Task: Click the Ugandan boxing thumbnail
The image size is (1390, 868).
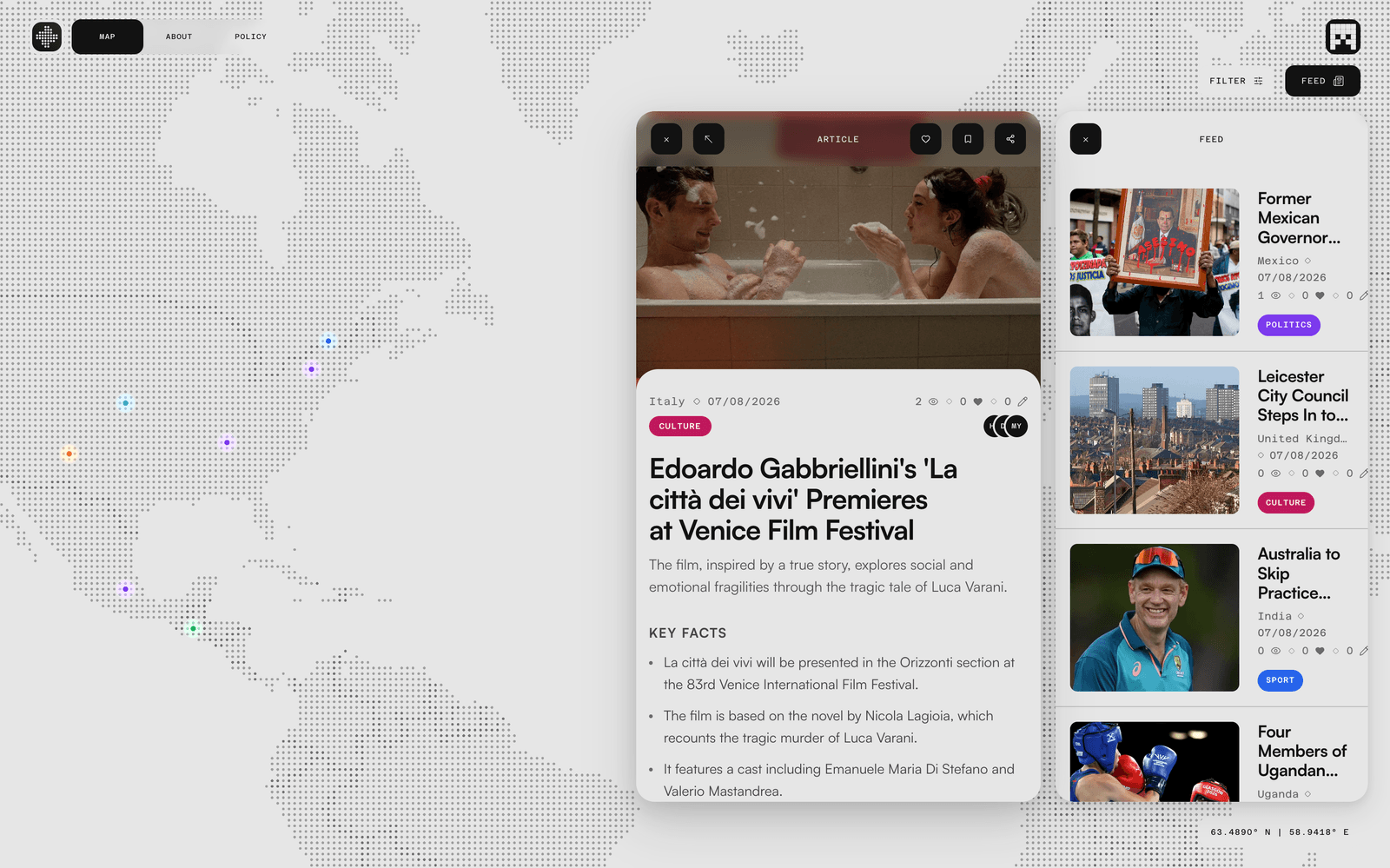Action: point(1155,762)
